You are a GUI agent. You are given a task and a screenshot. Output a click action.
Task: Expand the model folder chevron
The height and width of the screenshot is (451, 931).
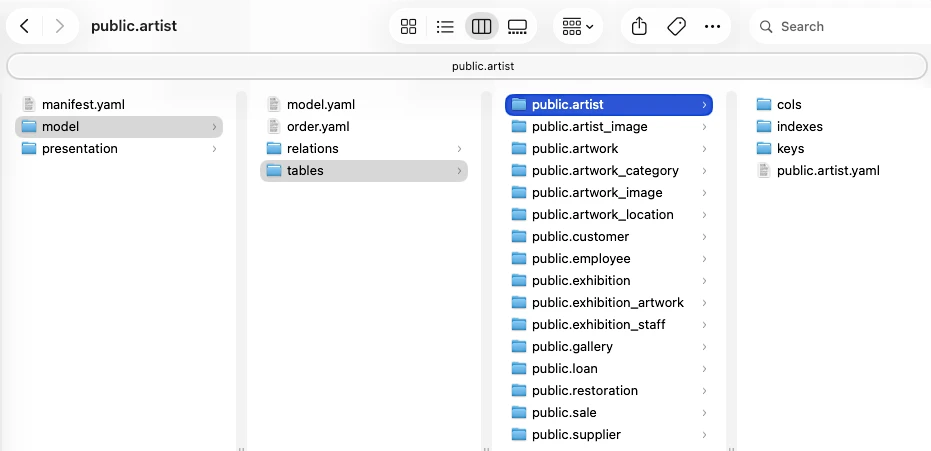214,126
